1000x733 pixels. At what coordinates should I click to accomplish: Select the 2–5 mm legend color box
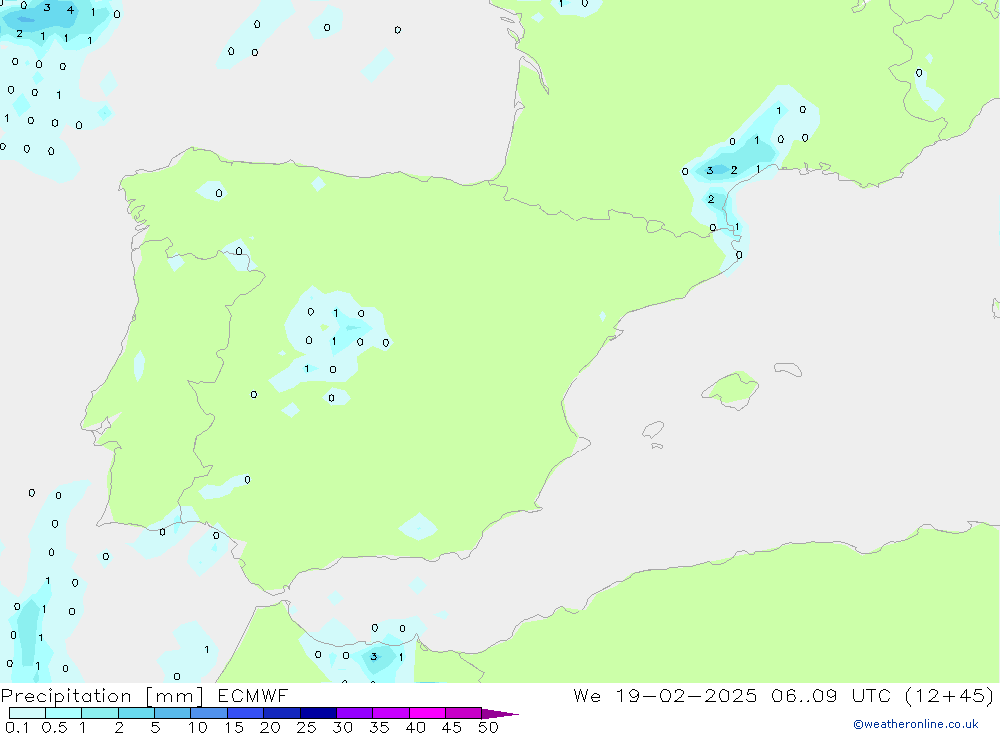click(136, 713)
